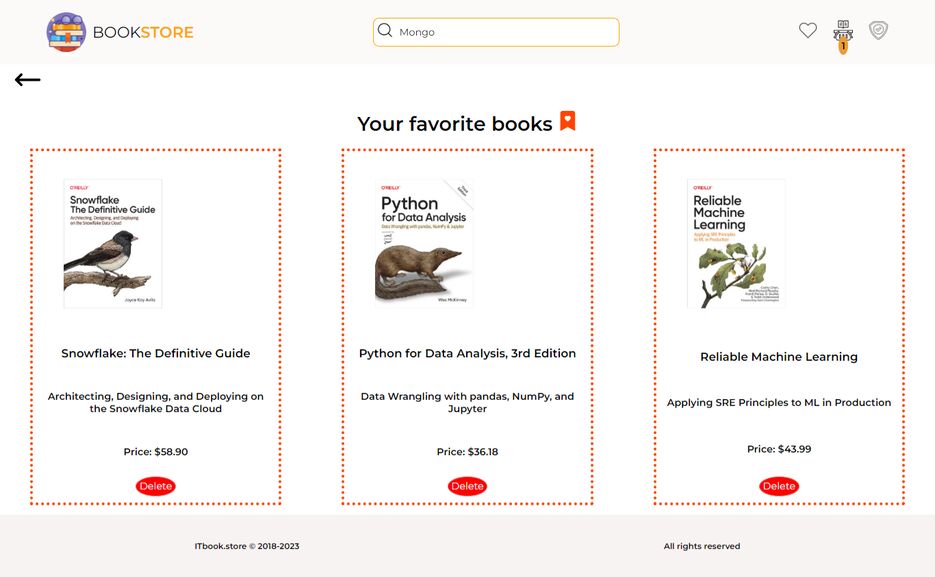
Task: Click the Reliable Machine Learning title text
Action: (x=779, y=357)
